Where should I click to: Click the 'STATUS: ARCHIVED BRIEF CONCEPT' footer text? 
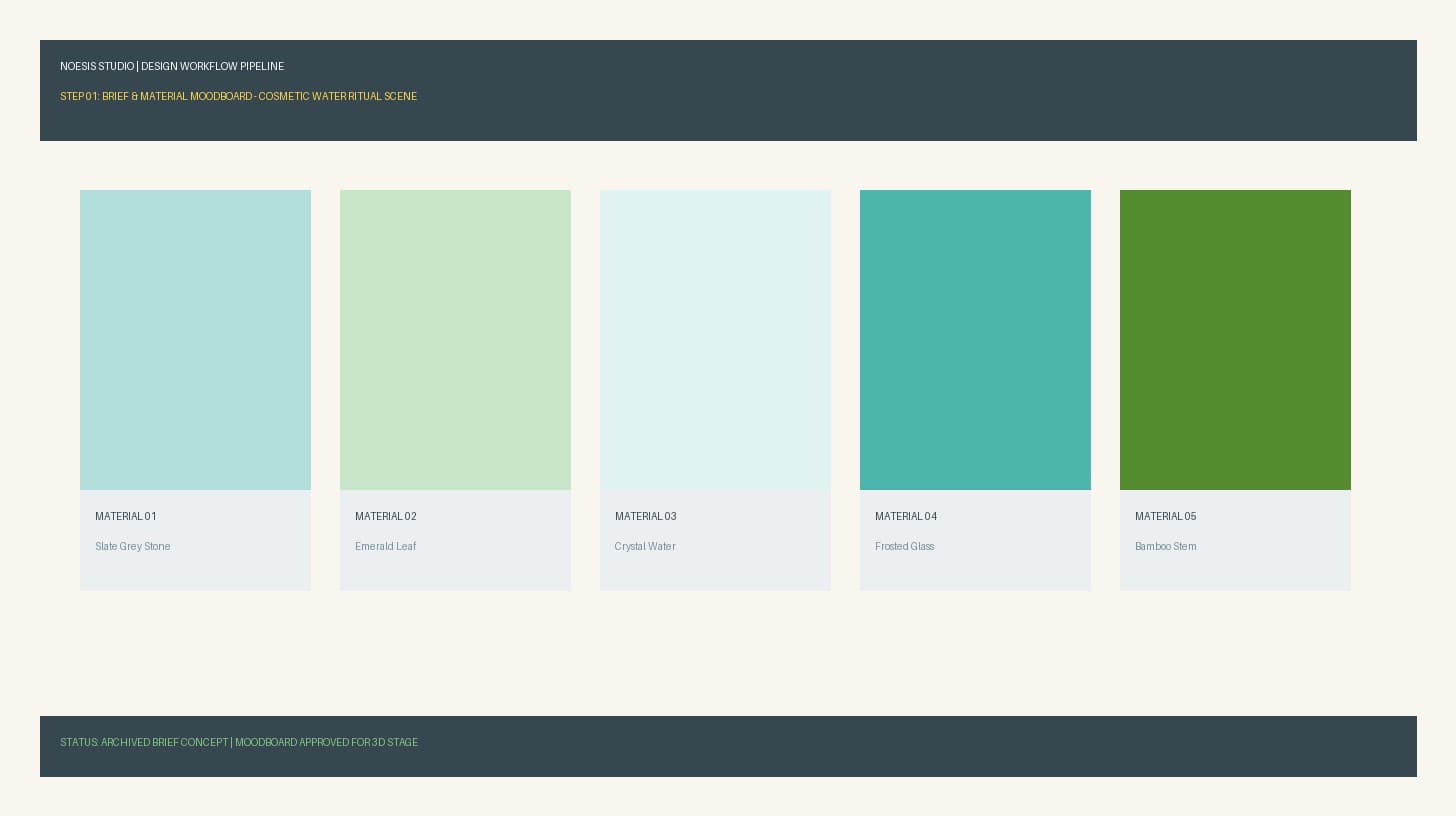click(x=144, y=742)
